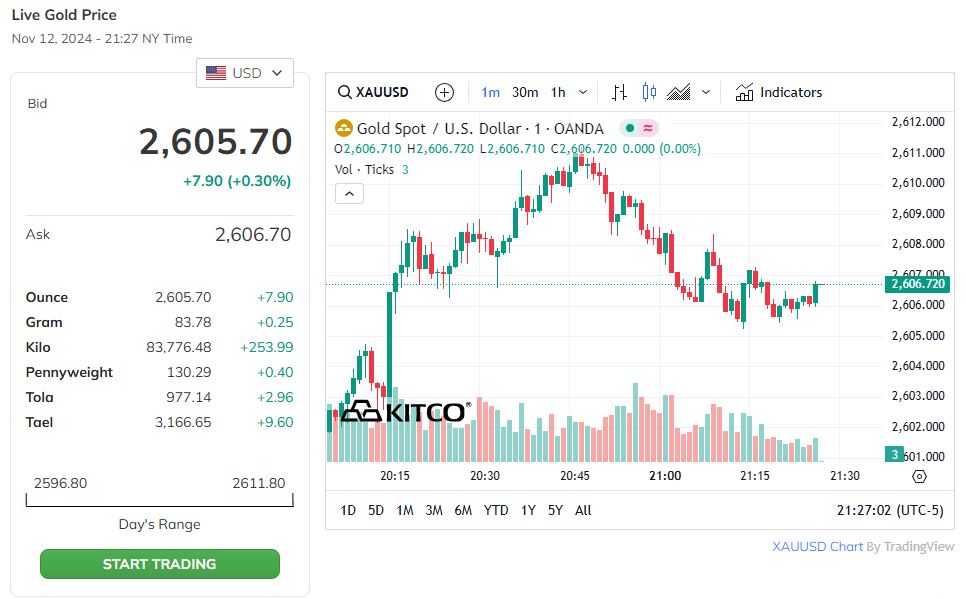The image size is (966, 599).
Task: Open the USD currency dropdown
Action: (x=245, y=73)
